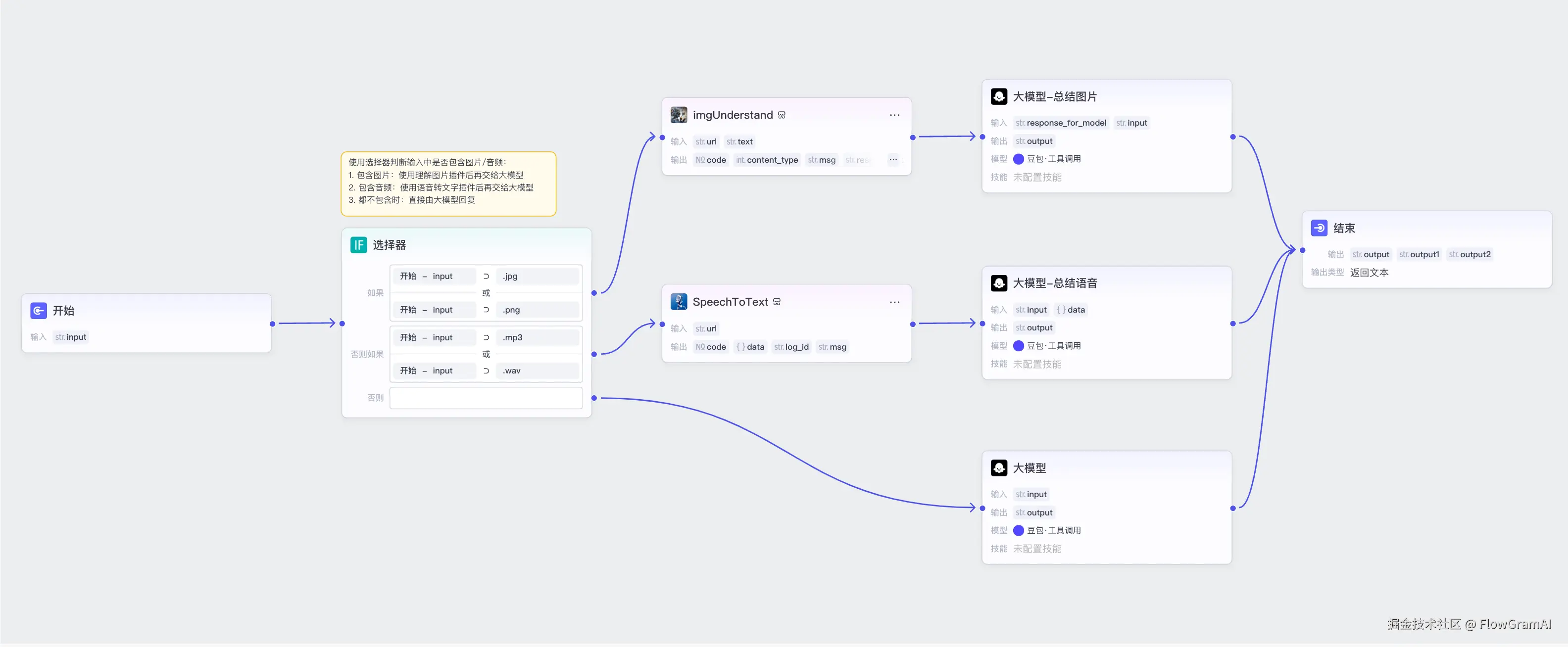Click the .mp3 condition value field
This screenshot has height=647, width=1568.
click(537, 337)
